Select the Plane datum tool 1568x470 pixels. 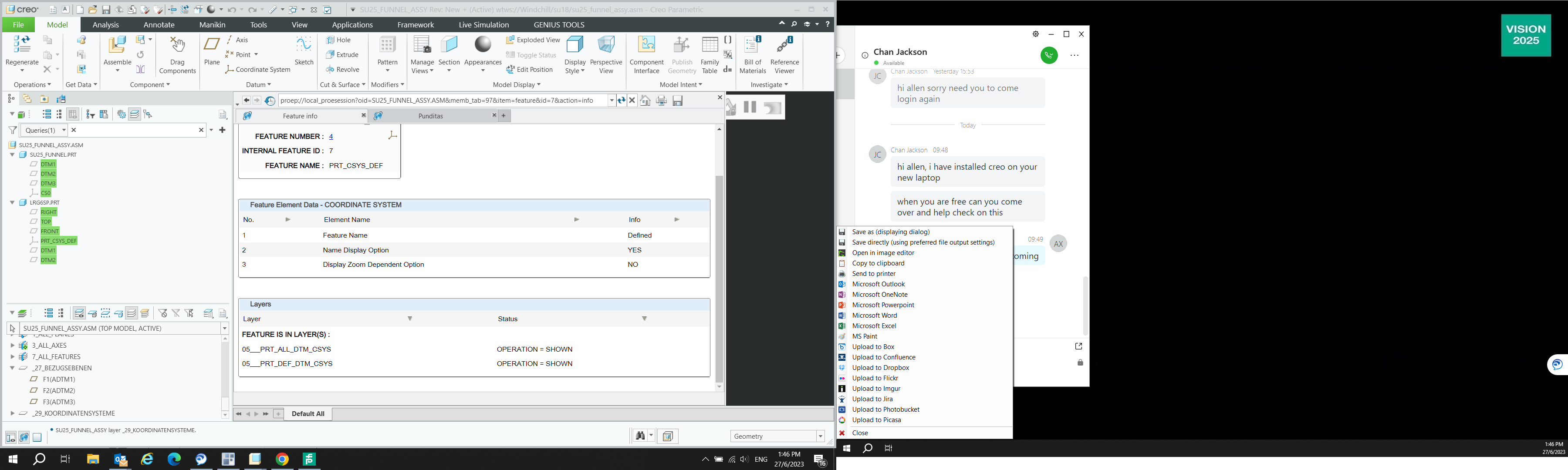click(x=211, y=52)
